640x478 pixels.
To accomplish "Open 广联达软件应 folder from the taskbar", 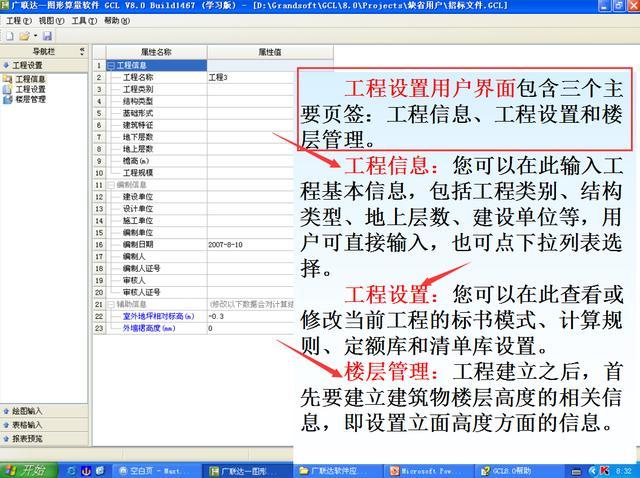I will click(x=338, y=471).
